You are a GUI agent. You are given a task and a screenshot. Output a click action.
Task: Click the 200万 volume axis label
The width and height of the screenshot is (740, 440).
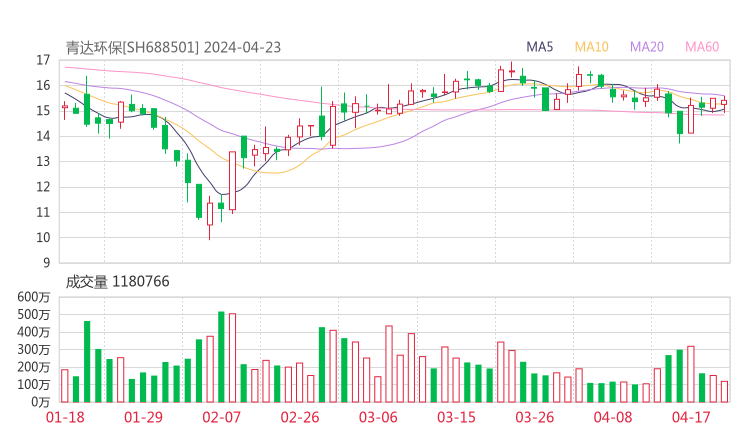[x=34, y=367]
